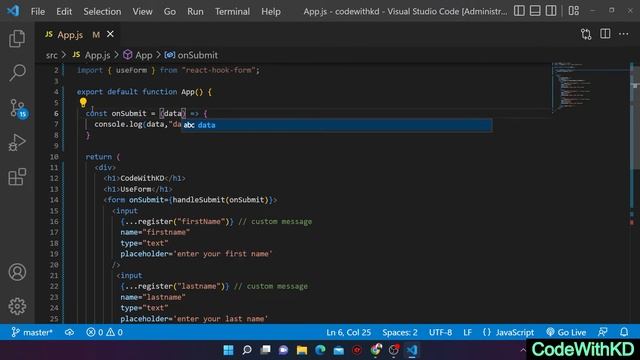640x360 pixels.
Task: Click the 'handleSubmit(onSubmit)' code text
Action: pos(220,200)
